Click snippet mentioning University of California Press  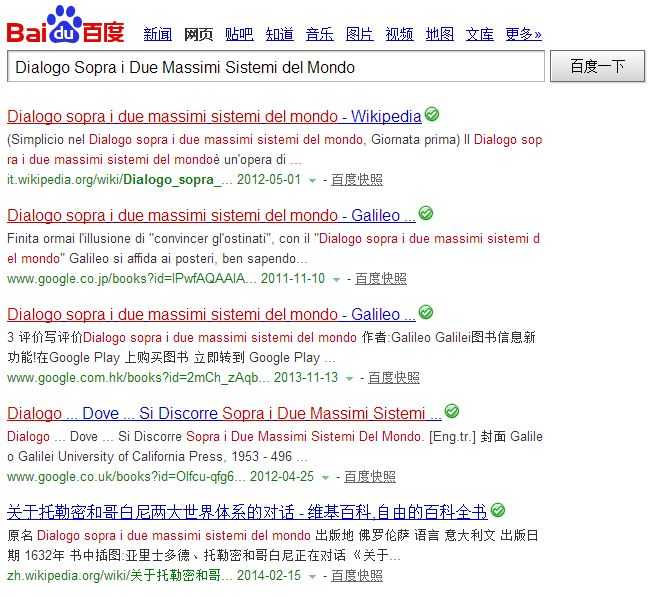275,447
